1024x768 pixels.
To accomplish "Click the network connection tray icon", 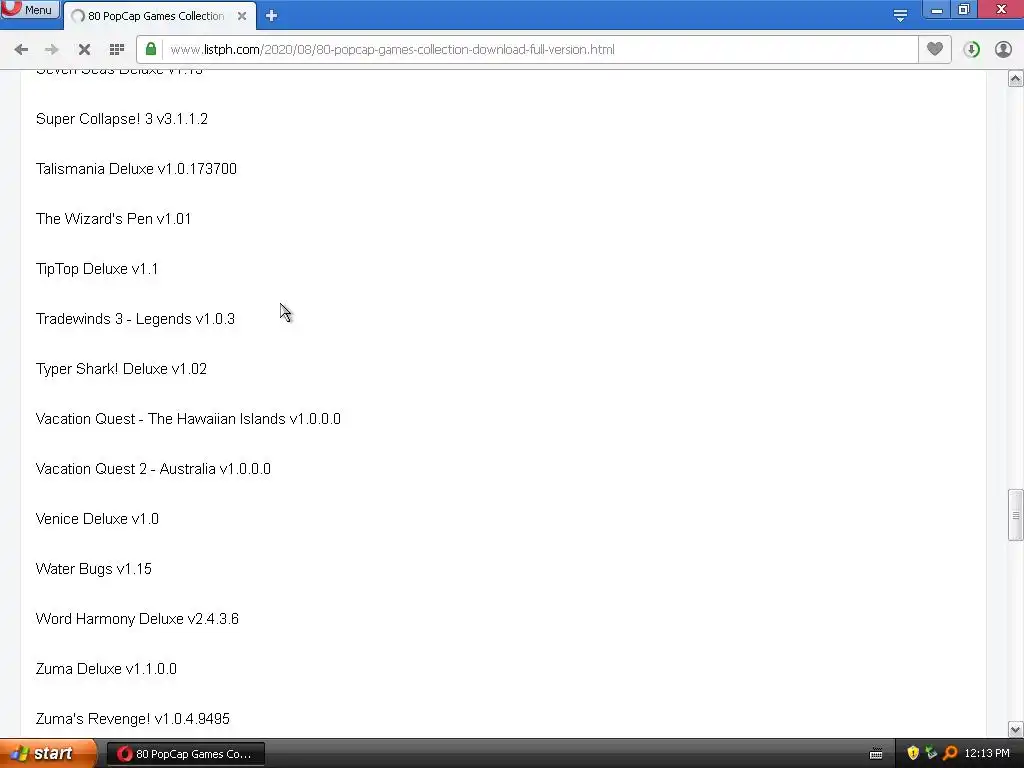I will click(x=931, y=754).
